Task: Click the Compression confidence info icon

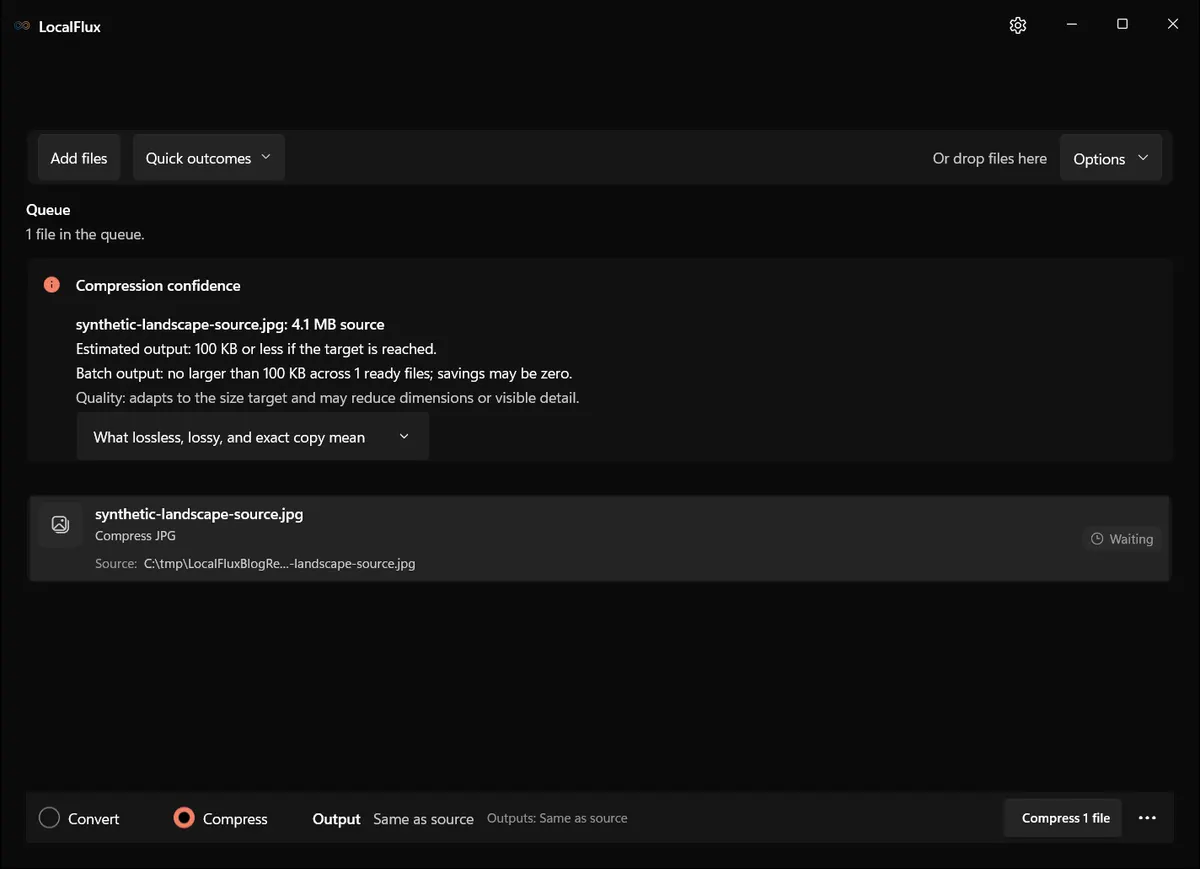Action: [52, 285]
